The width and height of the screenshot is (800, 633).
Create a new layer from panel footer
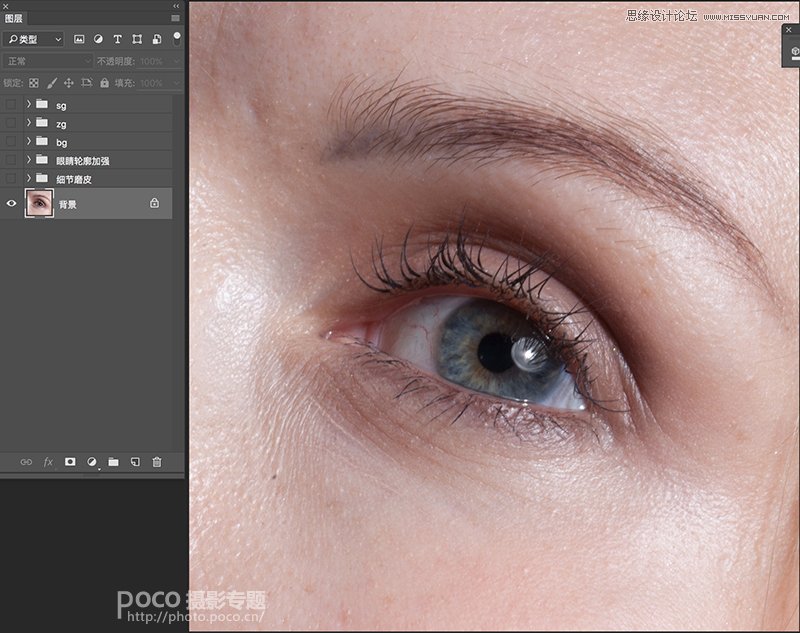click(135, 462)
